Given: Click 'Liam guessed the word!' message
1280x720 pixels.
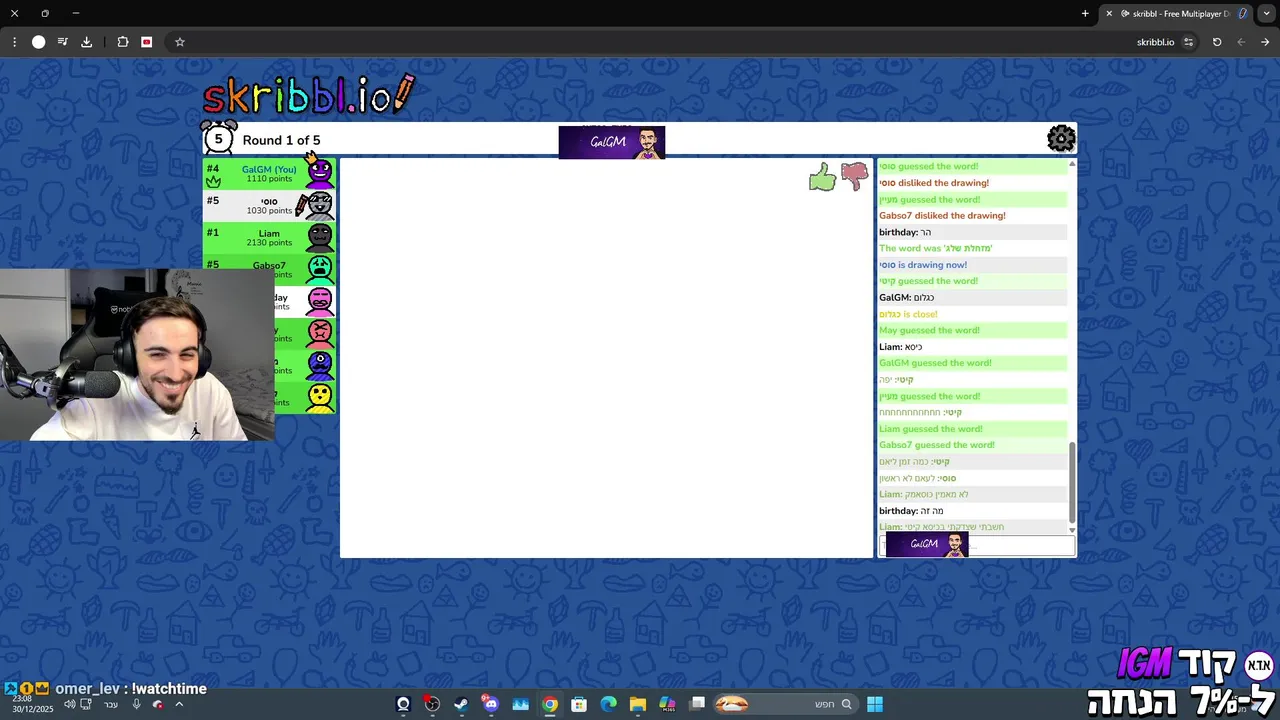Looking at the screenshot, I should coord(930,429).
